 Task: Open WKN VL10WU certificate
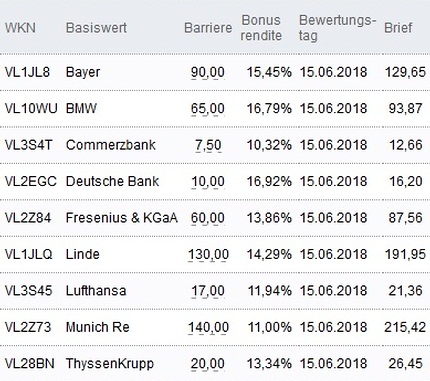[31, 108]
